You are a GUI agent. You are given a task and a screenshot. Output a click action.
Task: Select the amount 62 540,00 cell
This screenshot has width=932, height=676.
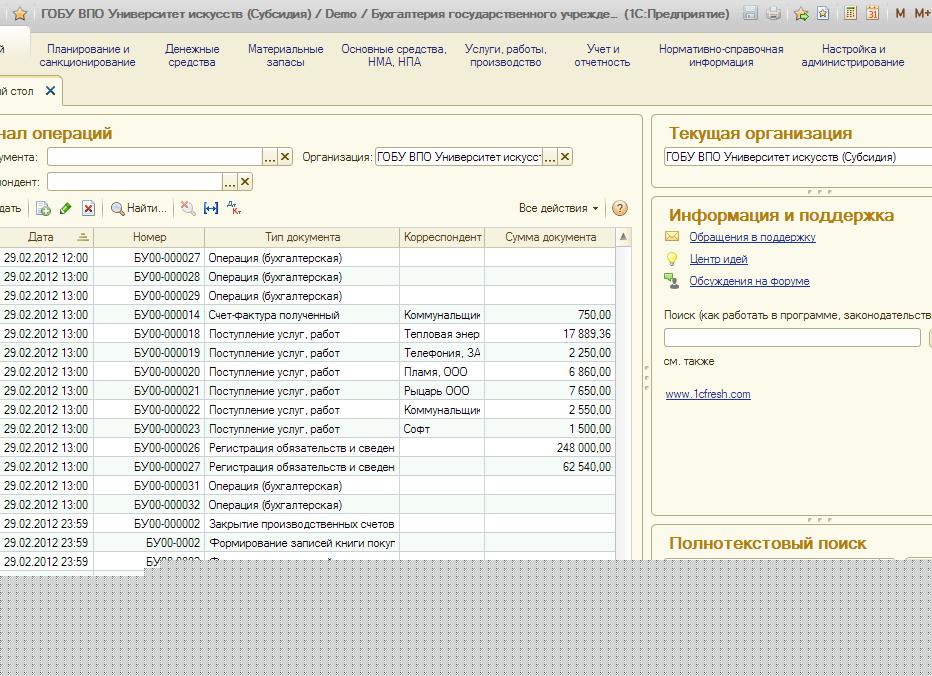550,467
